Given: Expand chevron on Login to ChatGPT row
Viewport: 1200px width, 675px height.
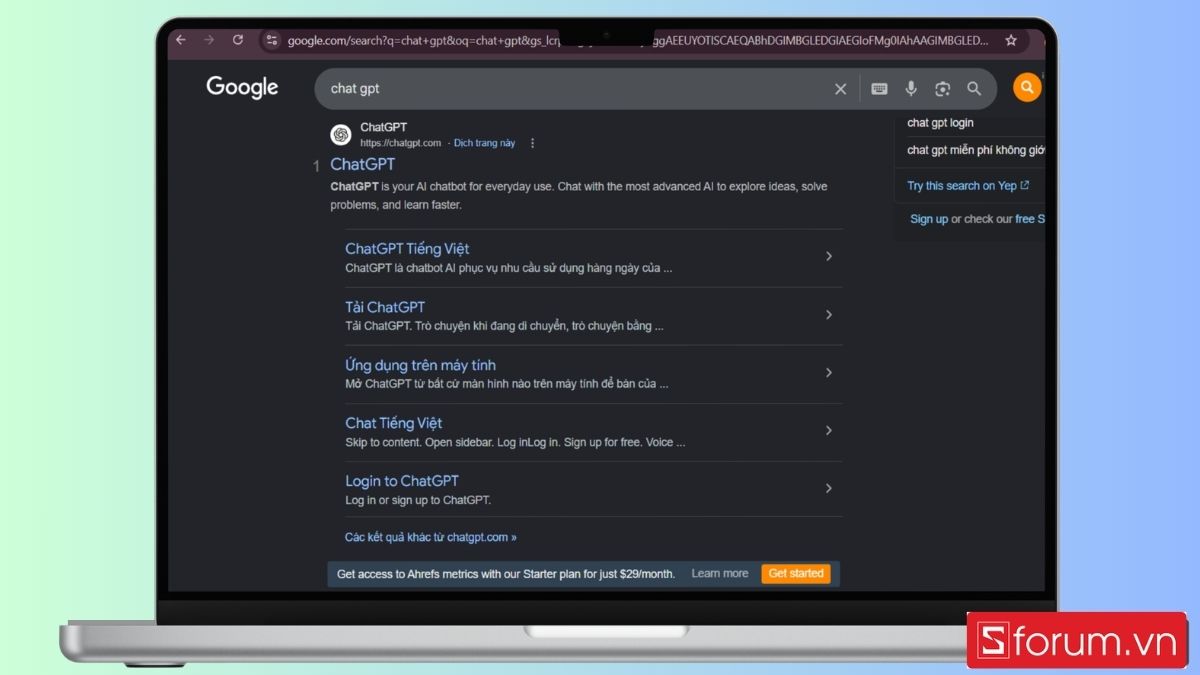Looking at the screenshot, I should point(829,488).
